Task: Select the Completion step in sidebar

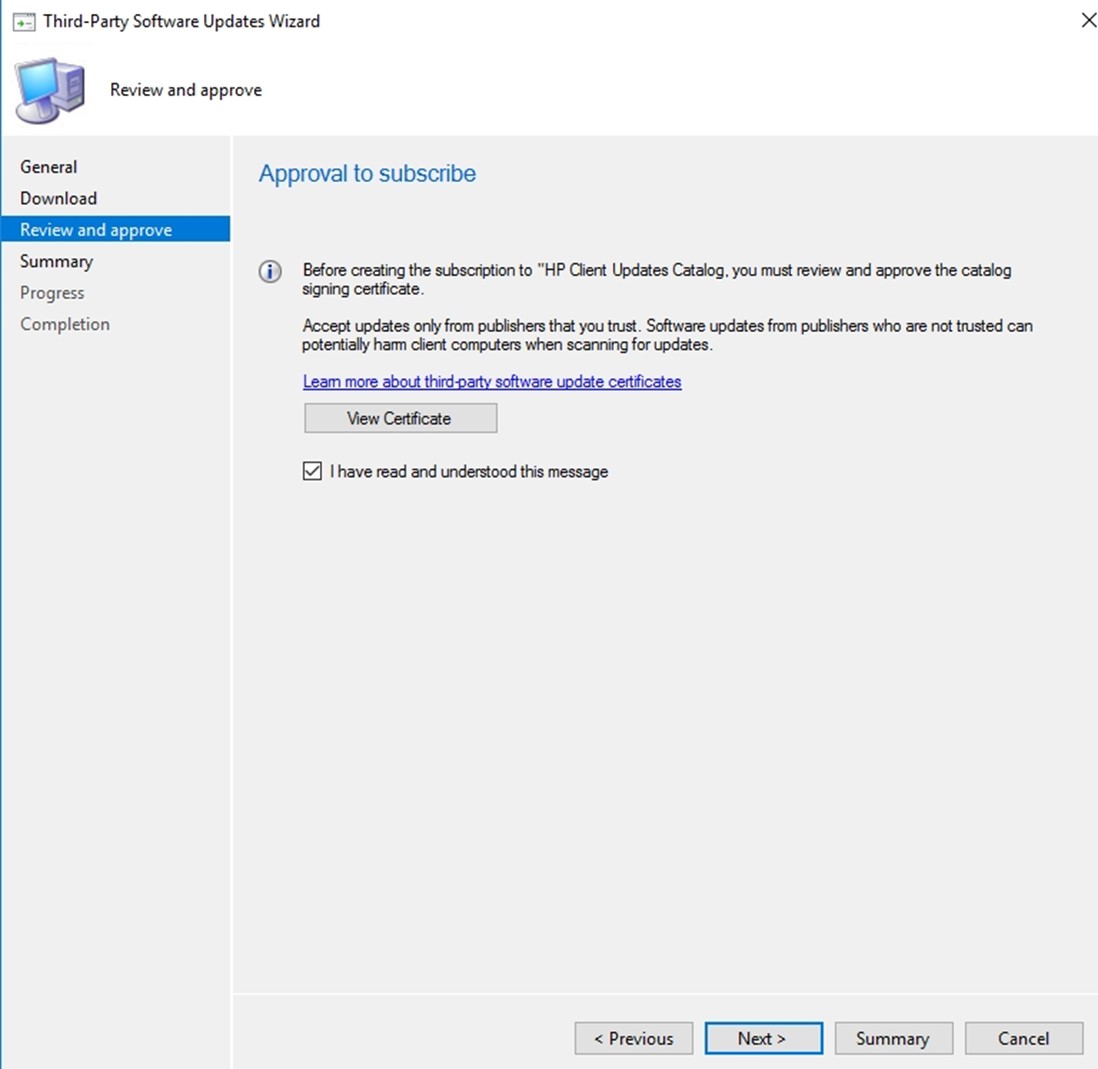Action: (x=64, y=324)
